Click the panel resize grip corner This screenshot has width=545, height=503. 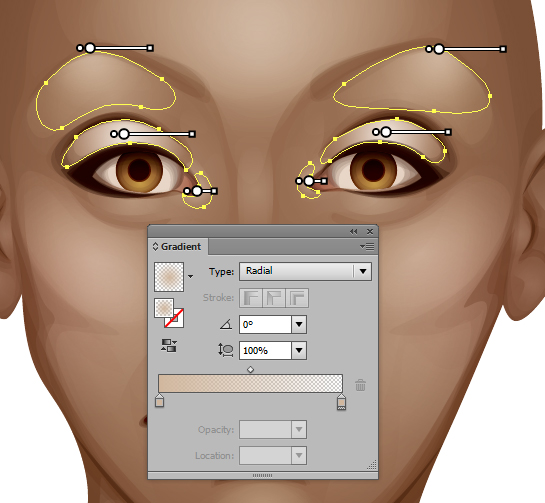[x=372, y=465]
